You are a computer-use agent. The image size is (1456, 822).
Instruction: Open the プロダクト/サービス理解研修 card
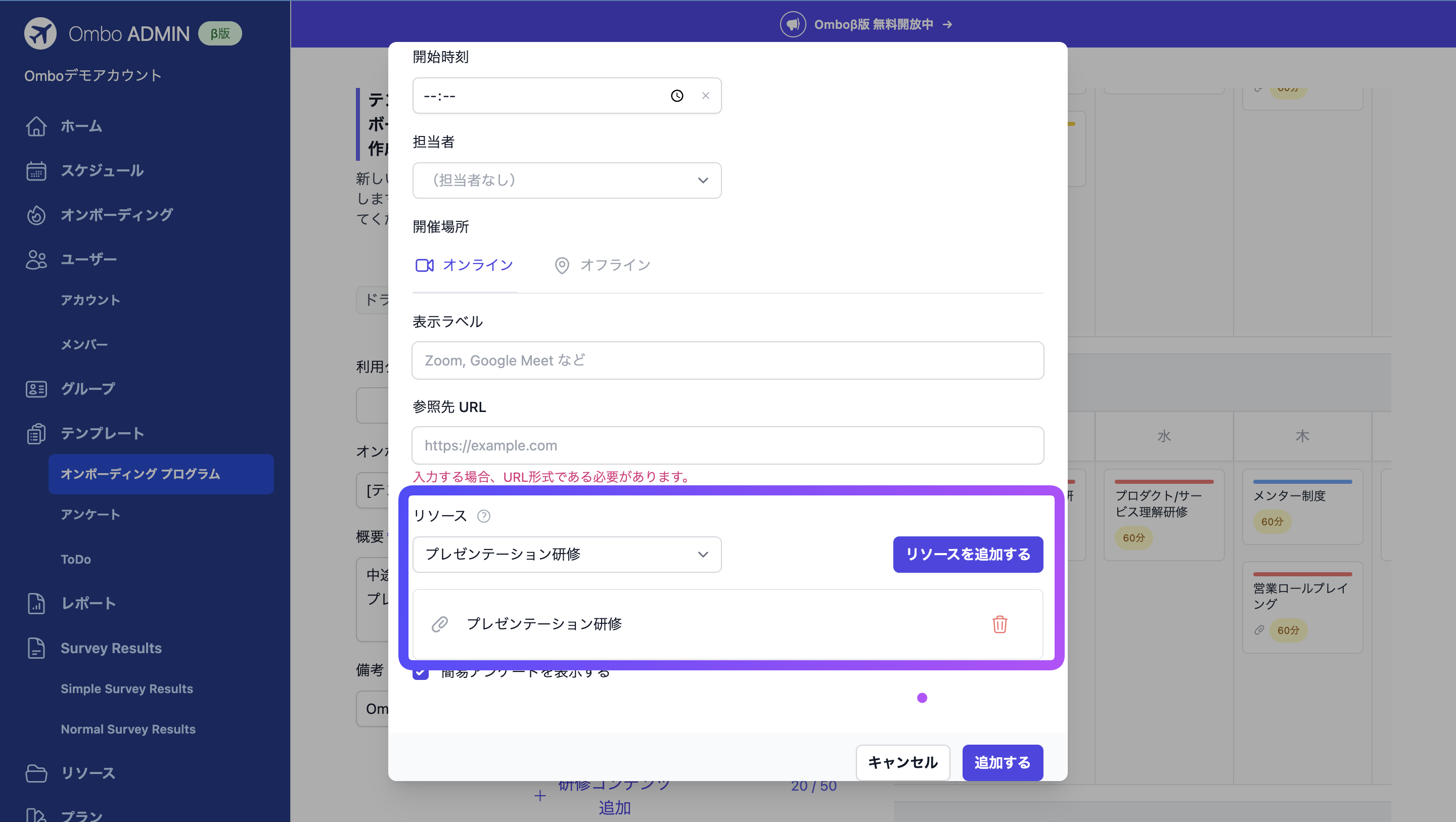tap(1164, 515)
